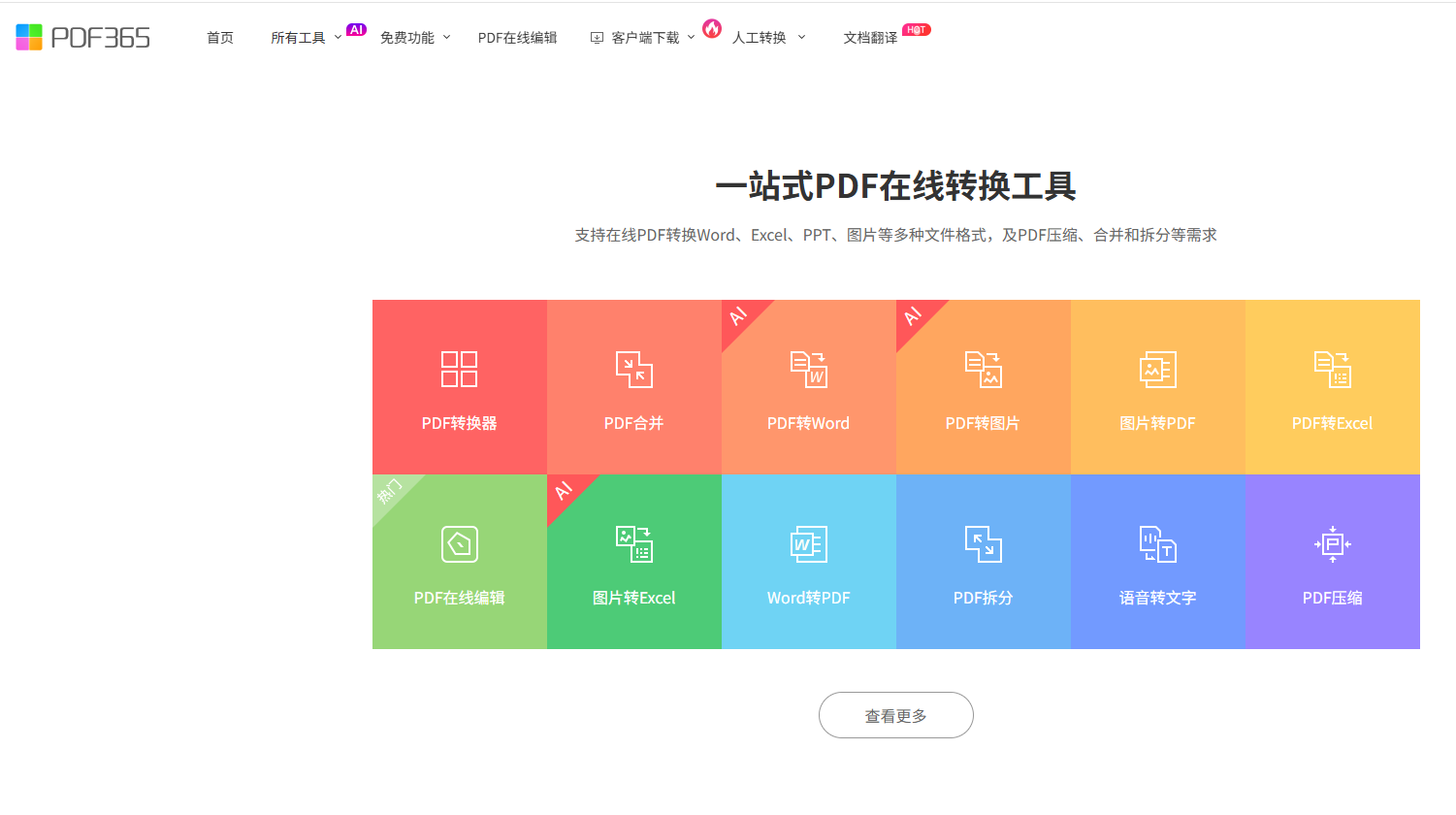Click the Word转PDF icon
Viewport: 1456px width, 815px height.
coord(808,544)
